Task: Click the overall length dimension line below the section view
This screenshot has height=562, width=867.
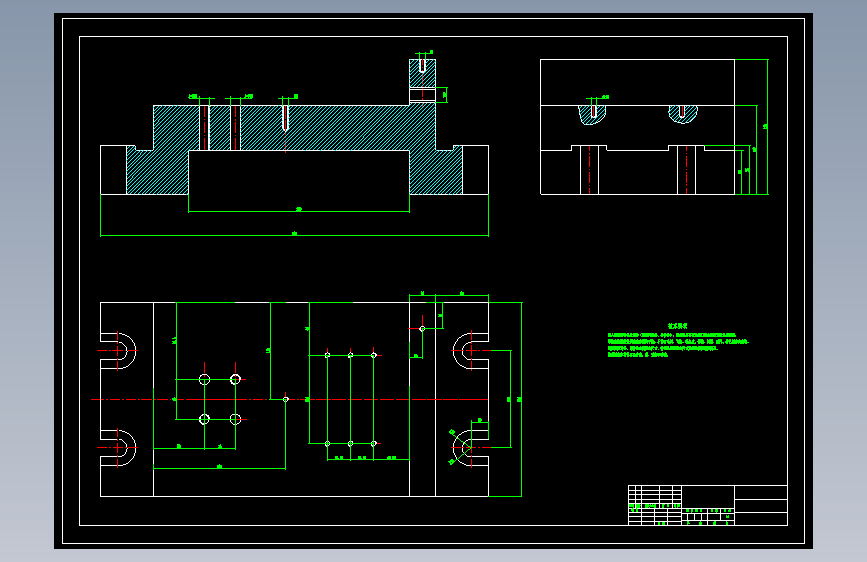Action: [x=294, y=236]
